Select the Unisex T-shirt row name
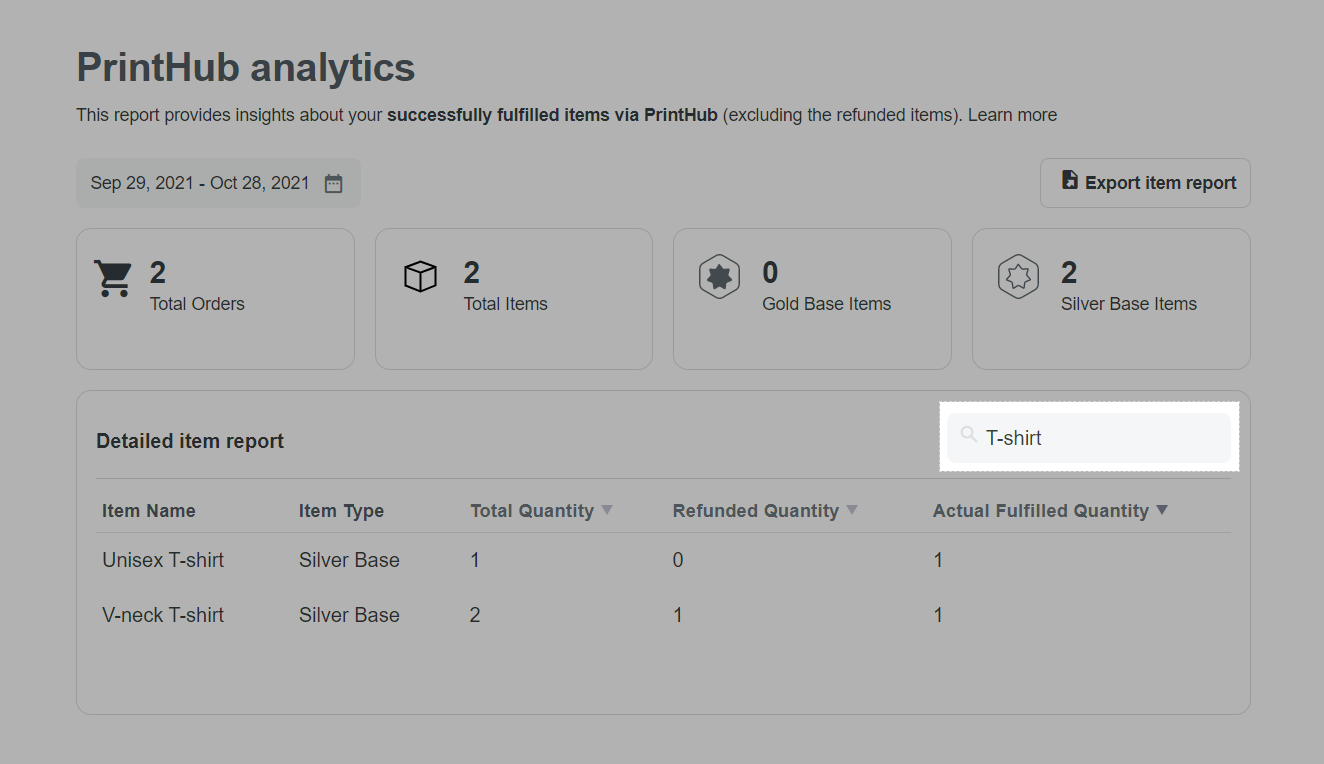Screen dimensions: 1324x764 pos(163,560)
